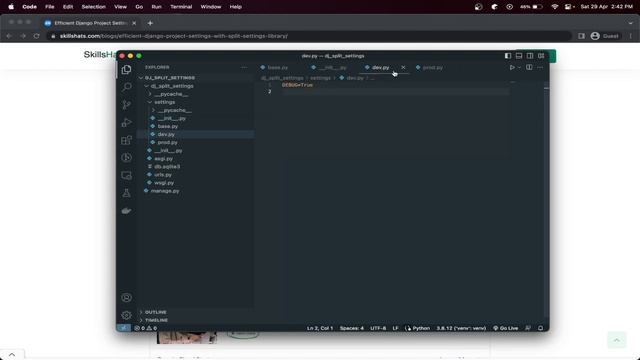This screenshot has width=640, height=360.
Task: Open a new browser tab
Action: pyautogui.click(x=150, y=23)
